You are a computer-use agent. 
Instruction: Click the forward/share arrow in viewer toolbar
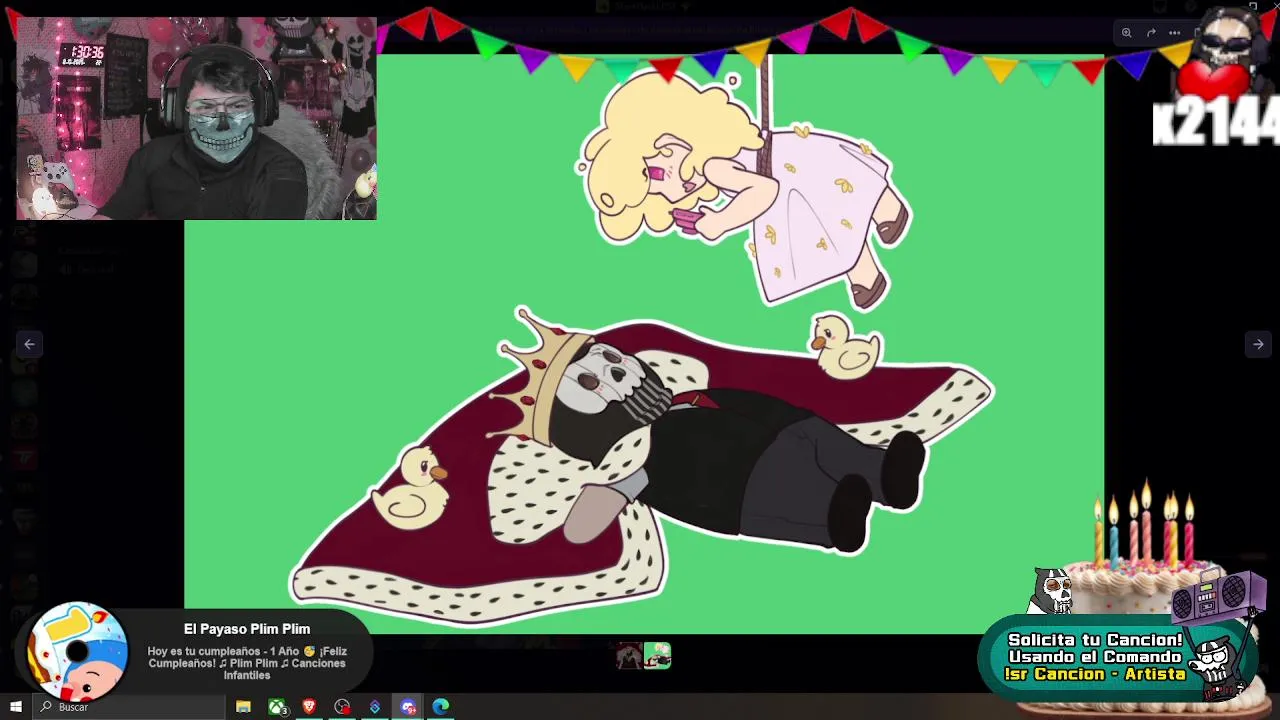pyautogui.click(x=1151, y=33)
